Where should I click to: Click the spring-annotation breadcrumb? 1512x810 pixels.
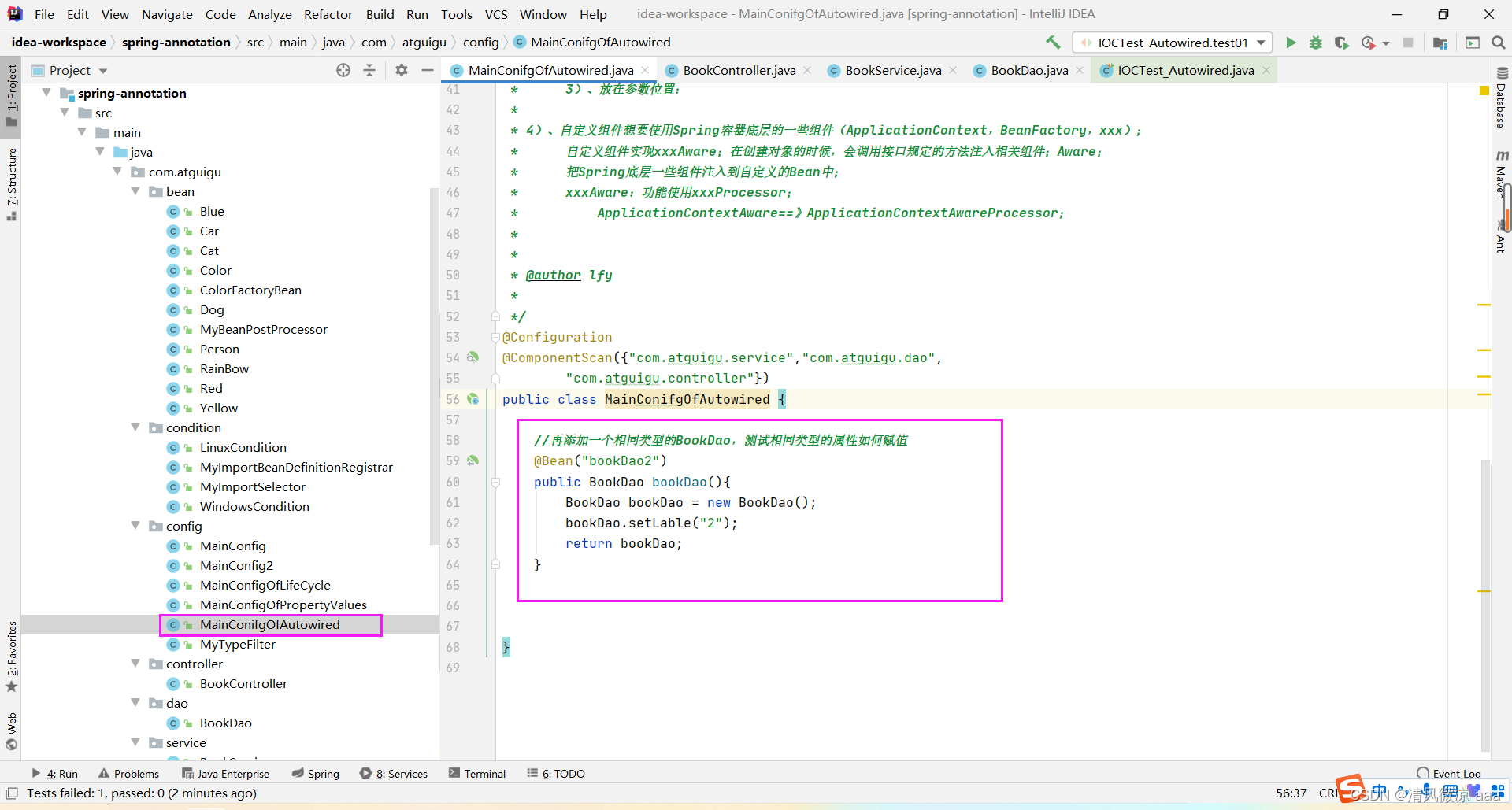click(x=176, y=43)
